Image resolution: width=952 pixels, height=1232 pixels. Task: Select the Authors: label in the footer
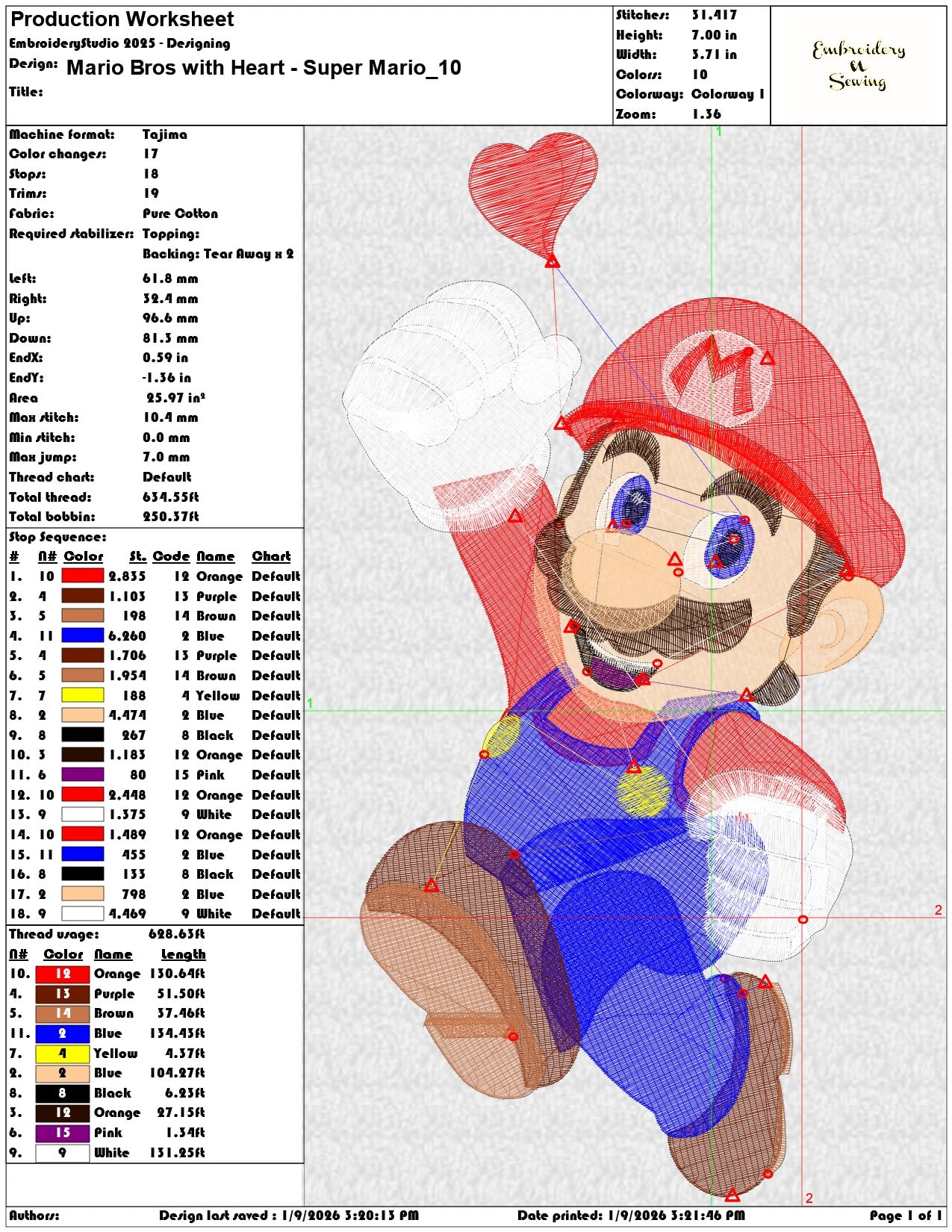coord(34,1216)
